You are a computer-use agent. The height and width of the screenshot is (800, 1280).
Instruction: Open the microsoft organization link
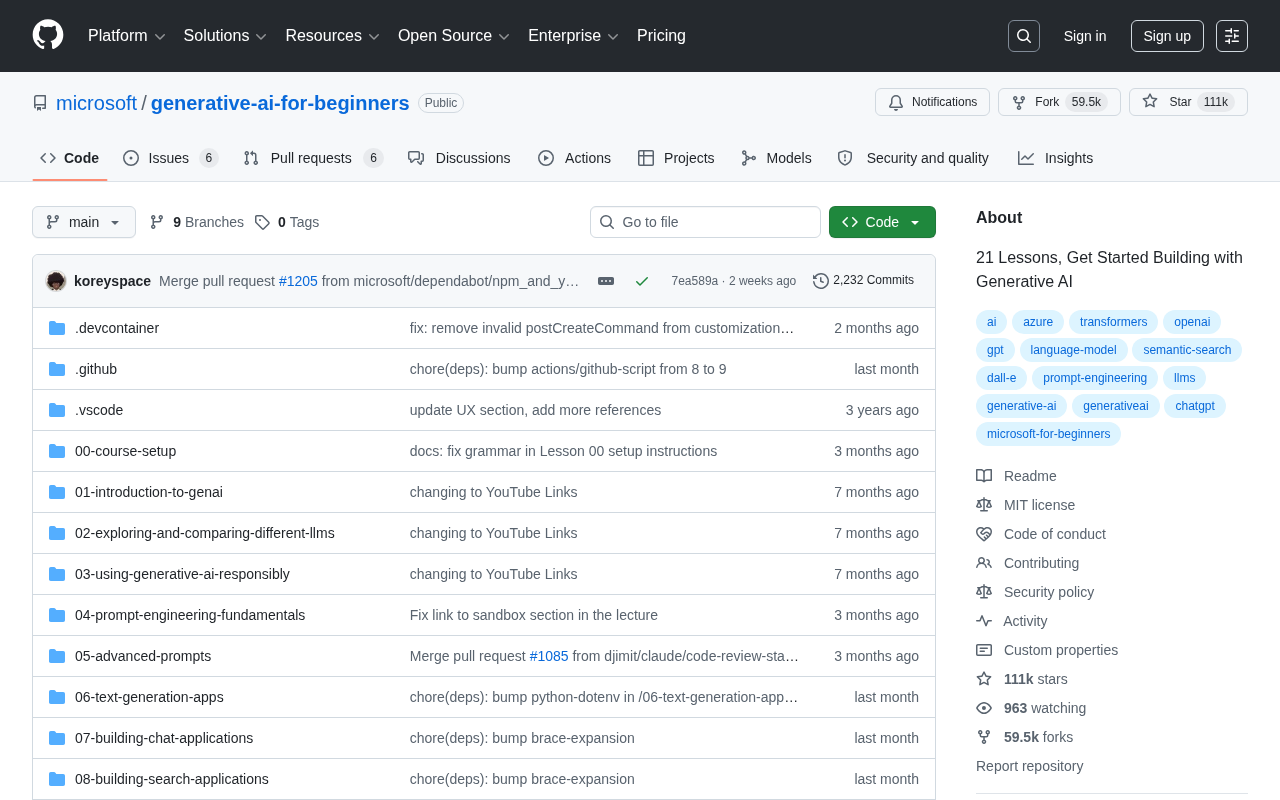(96, 103)
